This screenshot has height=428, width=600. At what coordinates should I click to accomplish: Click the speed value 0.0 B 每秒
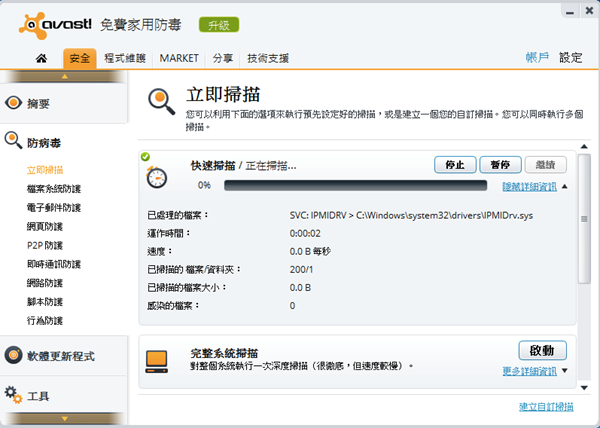310,251
